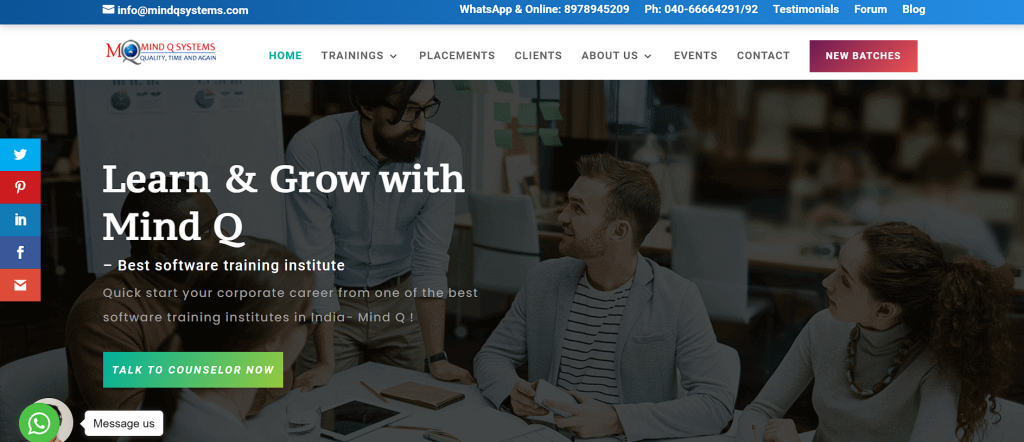Click the Mind Q Systems logo
Viewport: 1024px width, 442px height.
tap(161, 52)
